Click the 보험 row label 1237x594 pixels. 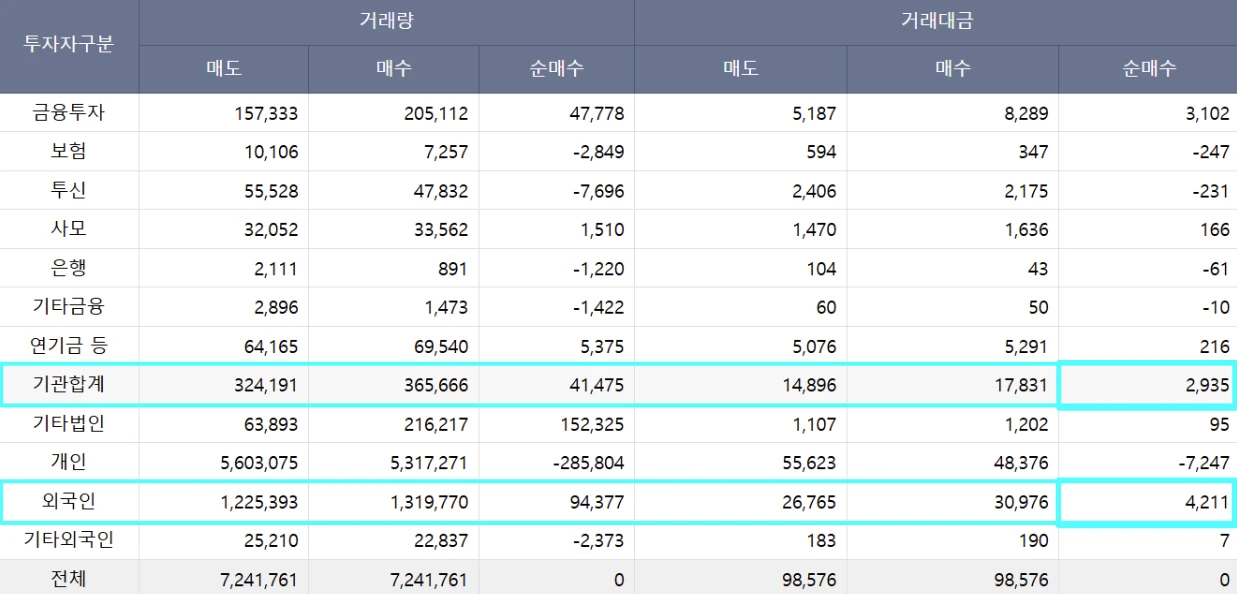click(69, 151)
